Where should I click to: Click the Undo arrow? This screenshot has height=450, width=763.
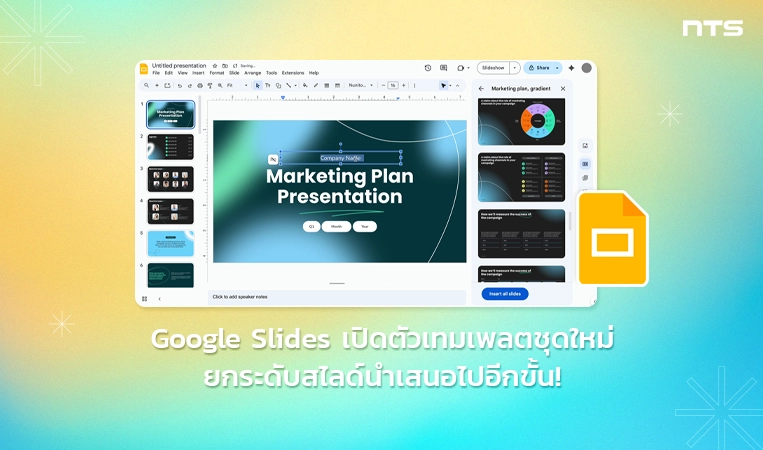pyautogui.click(x=180, y=86)
